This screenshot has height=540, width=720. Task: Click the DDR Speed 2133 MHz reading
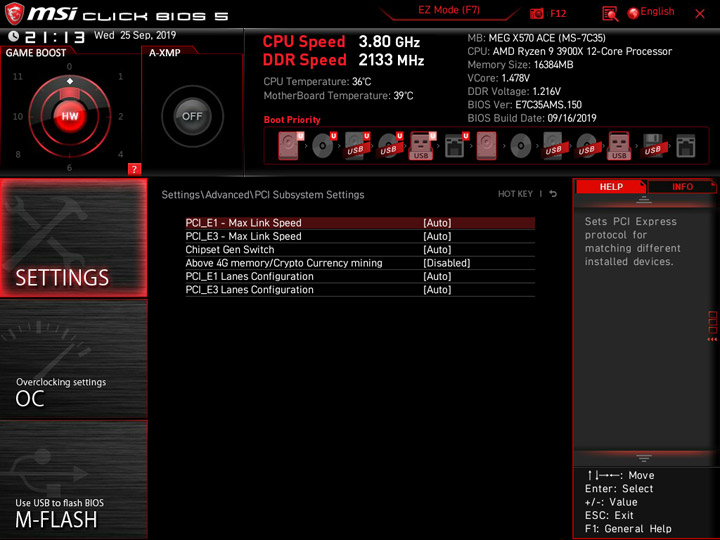click(x=343, y=60)
